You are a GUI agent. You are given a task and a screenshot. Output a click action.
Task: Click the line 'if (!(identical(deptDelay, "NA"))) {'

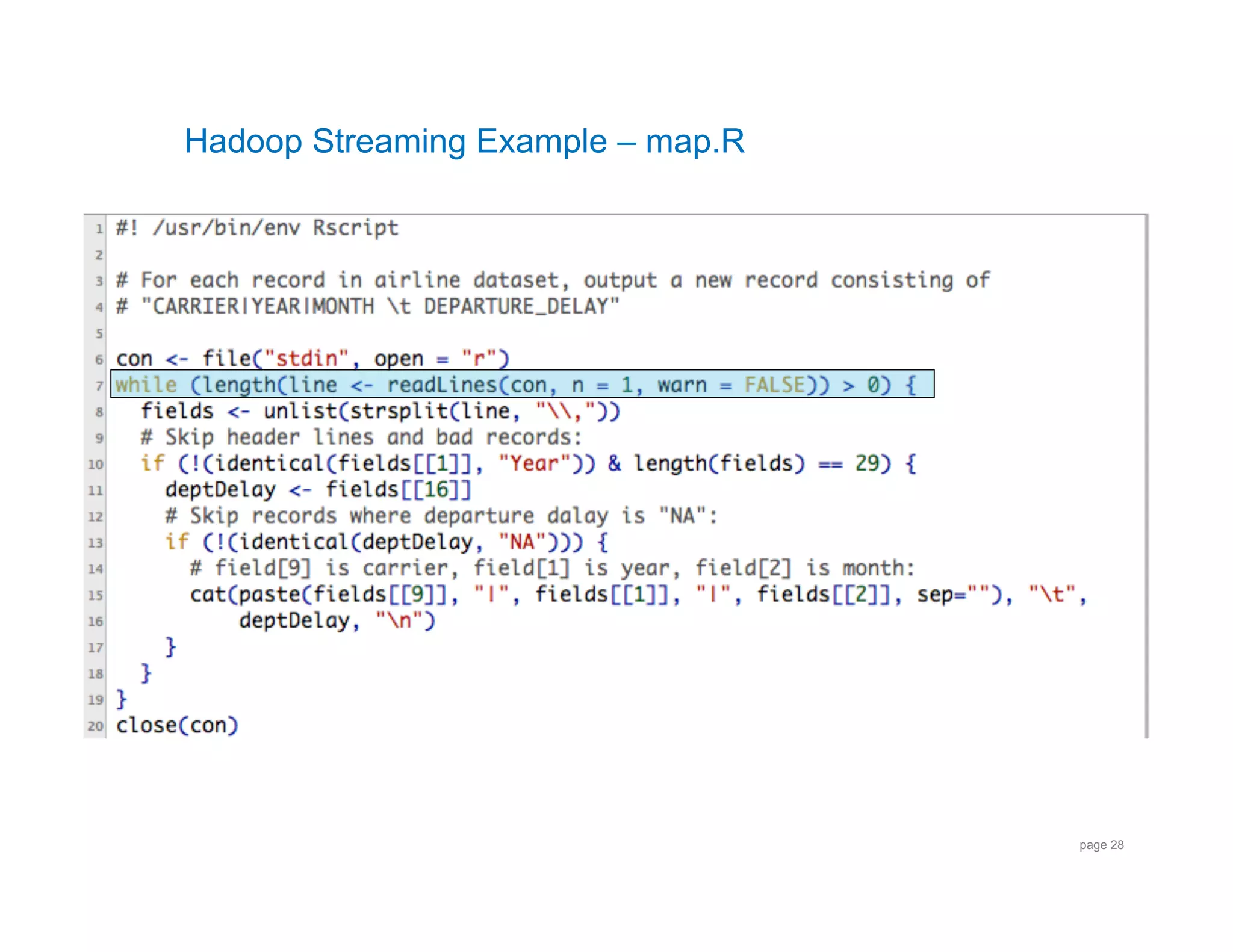click(x=387, y=542)
